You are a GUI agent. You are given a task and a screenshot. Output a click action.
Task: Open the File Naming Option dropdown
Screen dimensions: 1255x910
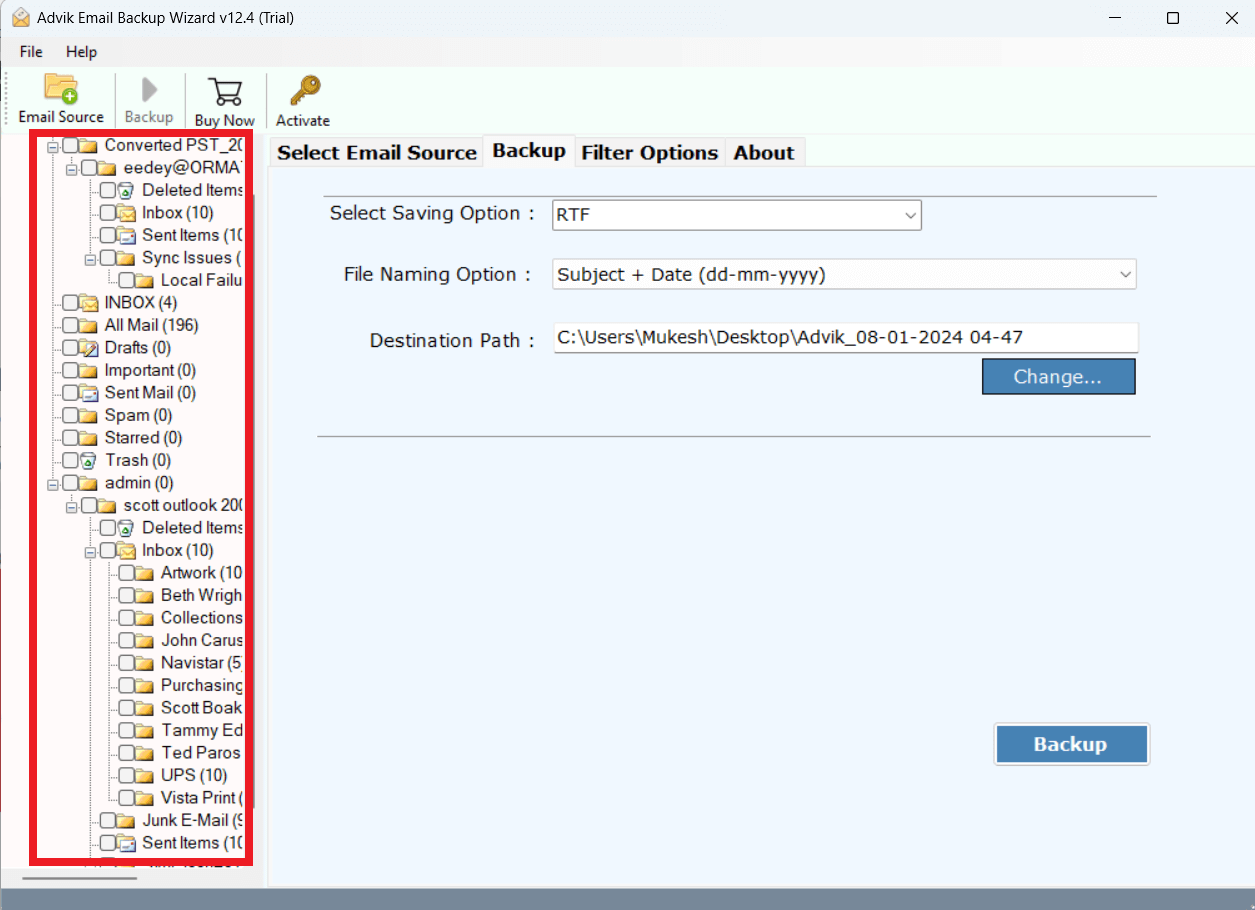[844, 274]
